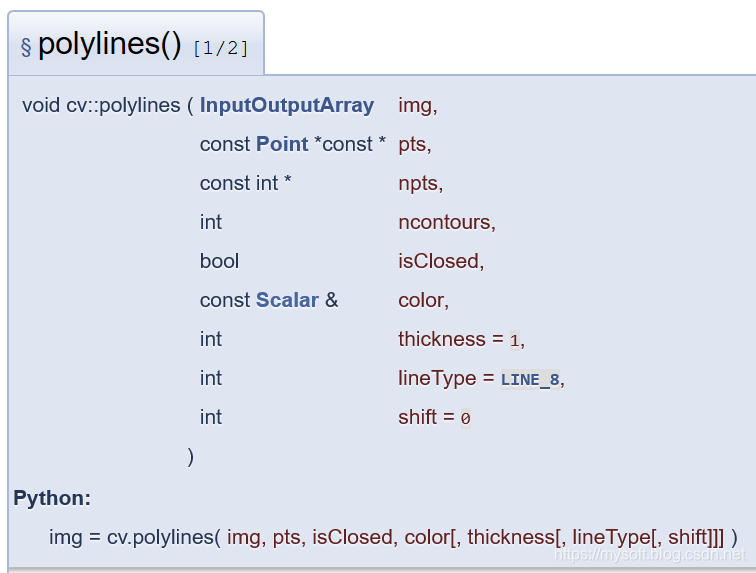The height and width of the screenshot is (573, 756).
Task: Click the [1/2] overload indicator
Action: tap(221, 48)
